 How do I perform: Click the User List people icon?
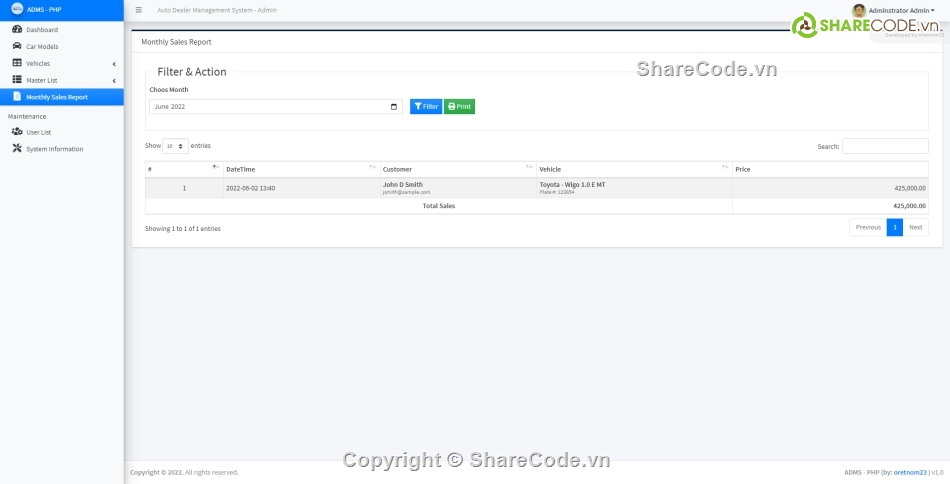[x=17, y=132]
